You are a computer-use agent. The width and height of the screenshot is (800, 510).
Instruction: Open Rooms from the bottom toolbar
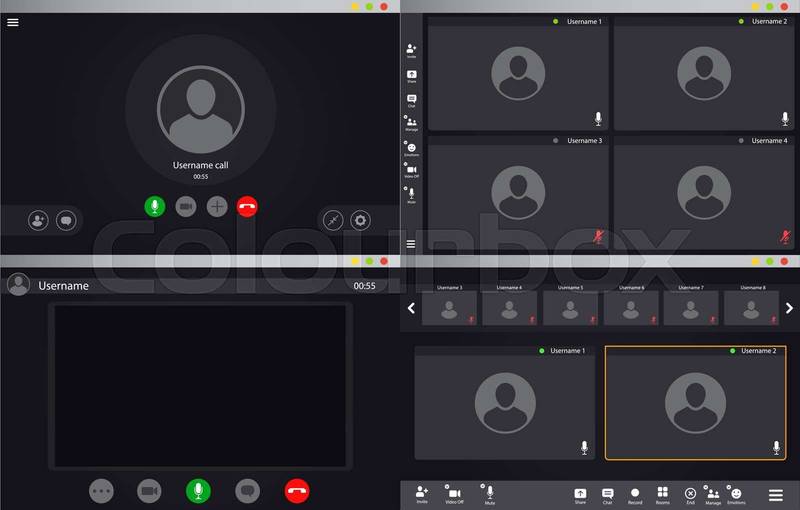coord(662,493)
